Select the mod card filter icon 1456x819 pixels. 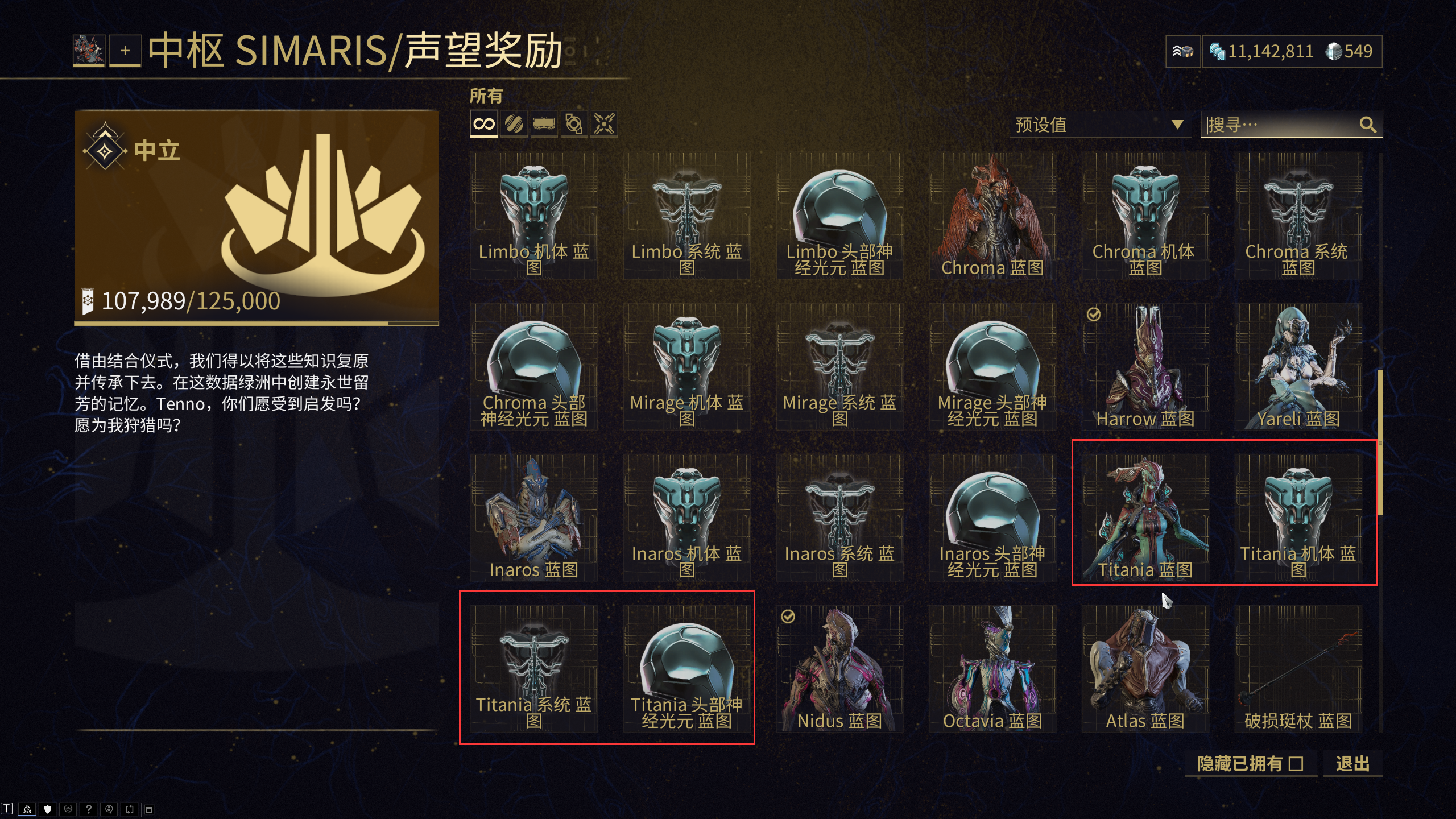[x=544, y=124]
